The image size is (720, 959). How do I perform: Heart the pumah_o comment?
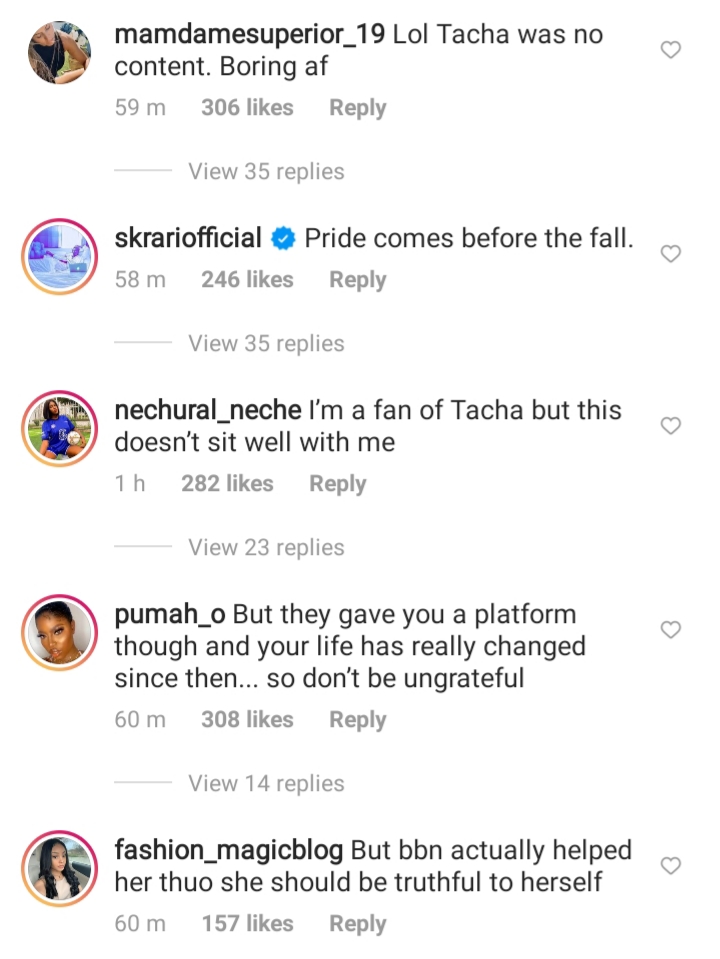click(672, 630)
